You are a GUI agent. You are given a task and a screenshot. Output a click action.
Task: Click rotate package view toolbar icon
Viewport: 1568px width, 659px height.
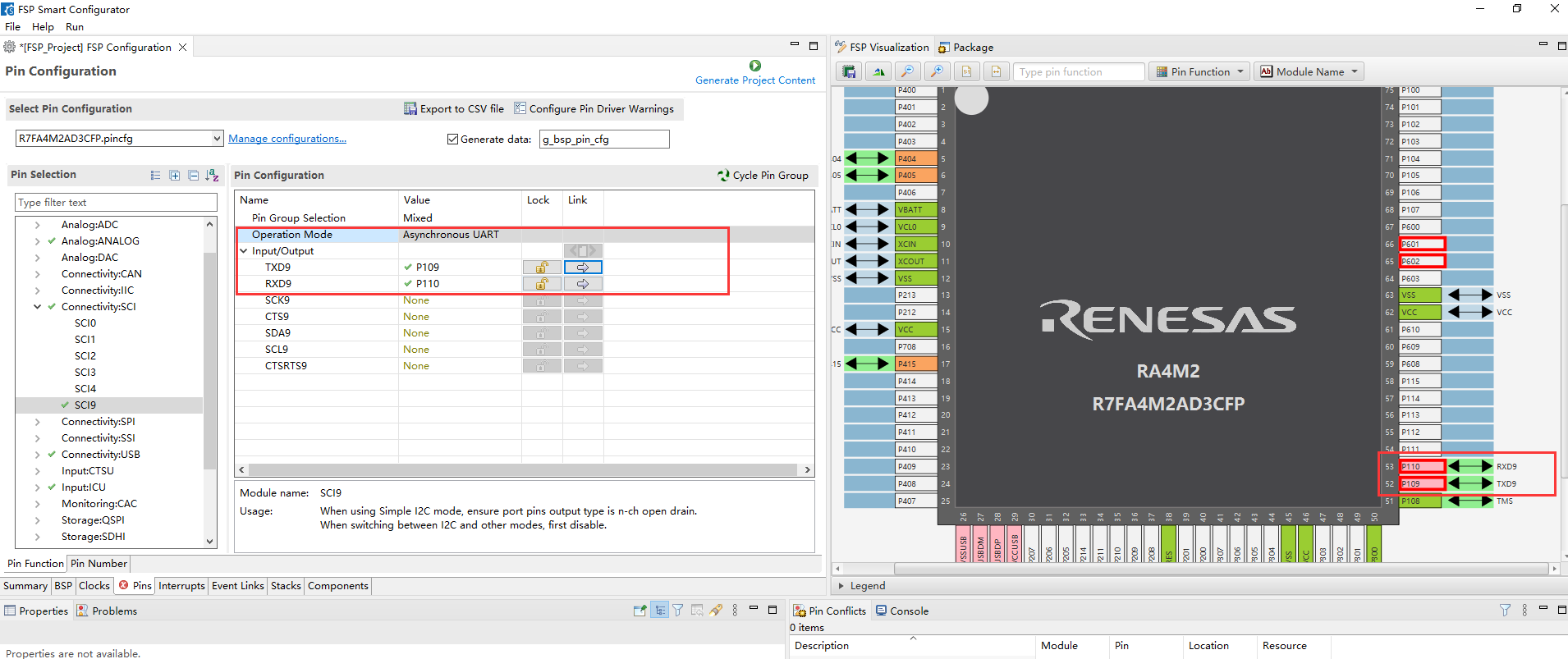[x=878, y=71]
